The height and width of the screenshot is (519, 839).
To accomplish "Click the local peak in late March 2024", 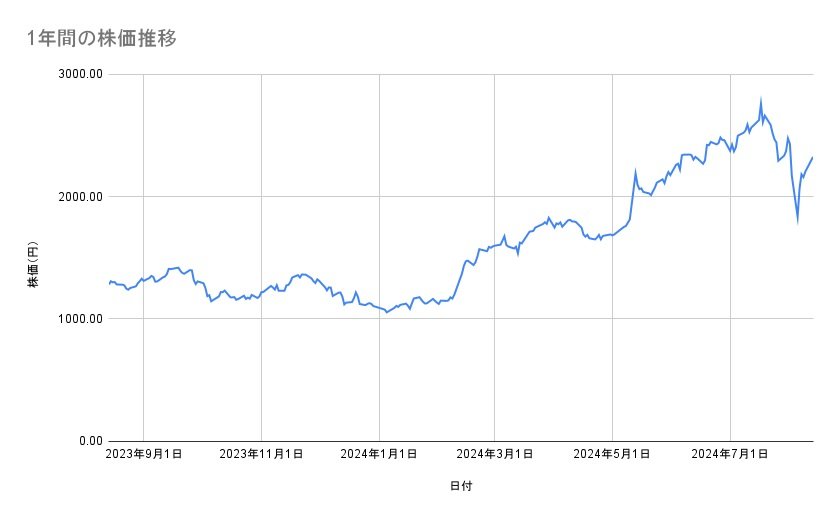I will click(x=548, y=217).
